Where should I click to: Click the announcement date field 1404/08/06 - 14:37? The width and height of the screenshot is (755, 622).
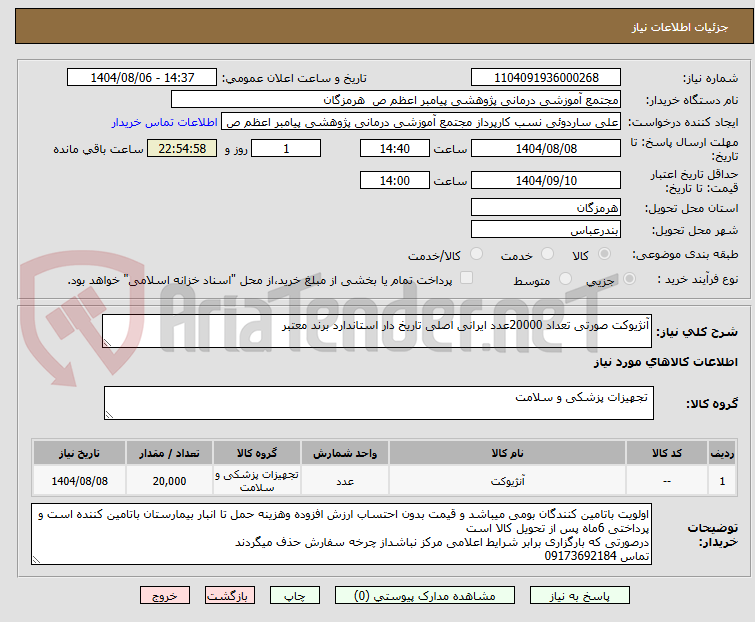[x=142, y=78]
